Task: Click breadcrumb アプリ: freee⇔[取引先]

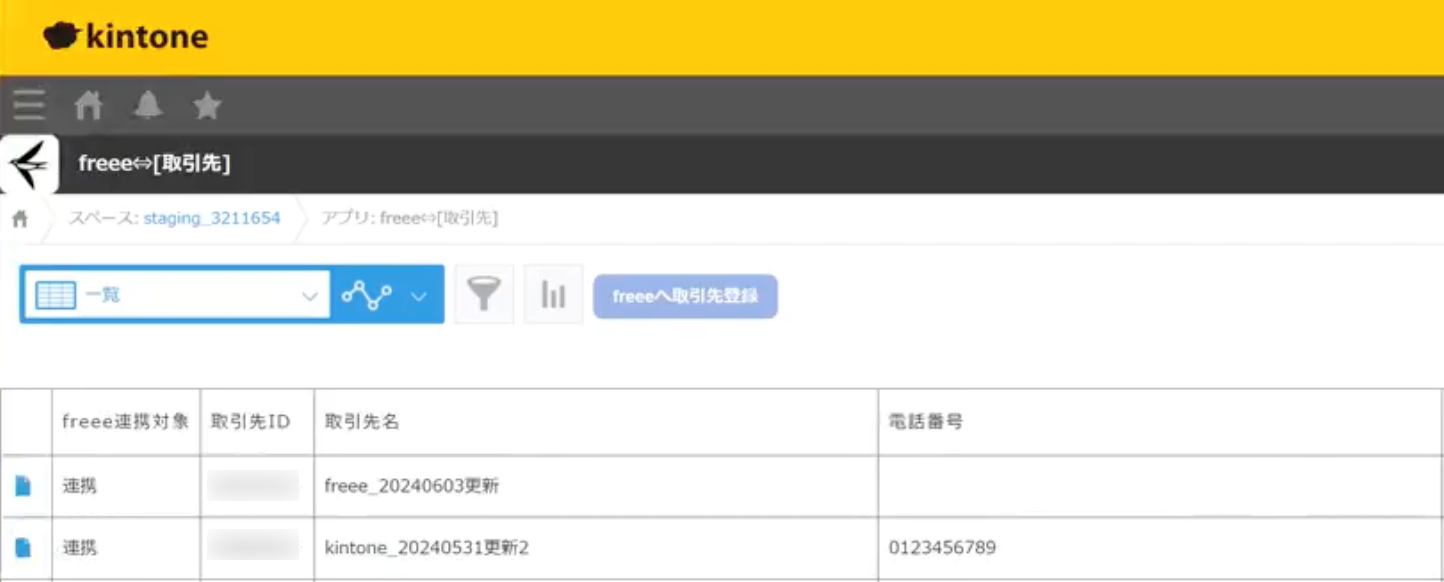Action: (x=409, y=218)
